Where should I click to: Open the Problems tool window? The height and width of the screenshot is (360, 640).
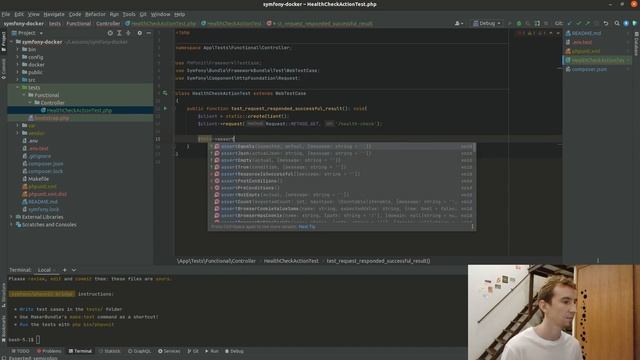click(x=49, y=351)
